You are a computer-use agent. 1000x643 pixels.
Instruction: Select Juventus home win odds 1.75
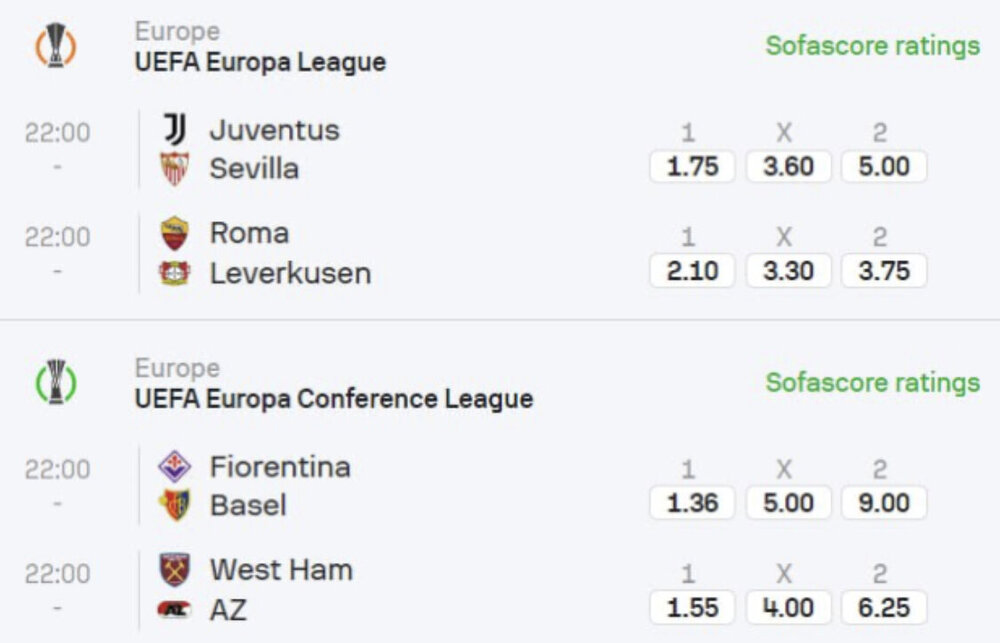point(692,167)
